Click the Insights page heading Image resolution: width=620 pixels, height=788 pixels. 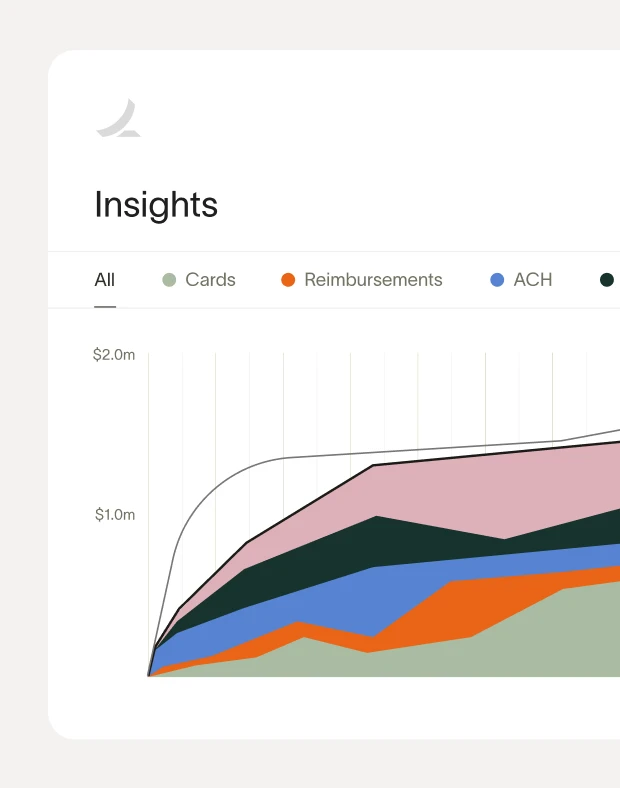(x=156, y=205)
